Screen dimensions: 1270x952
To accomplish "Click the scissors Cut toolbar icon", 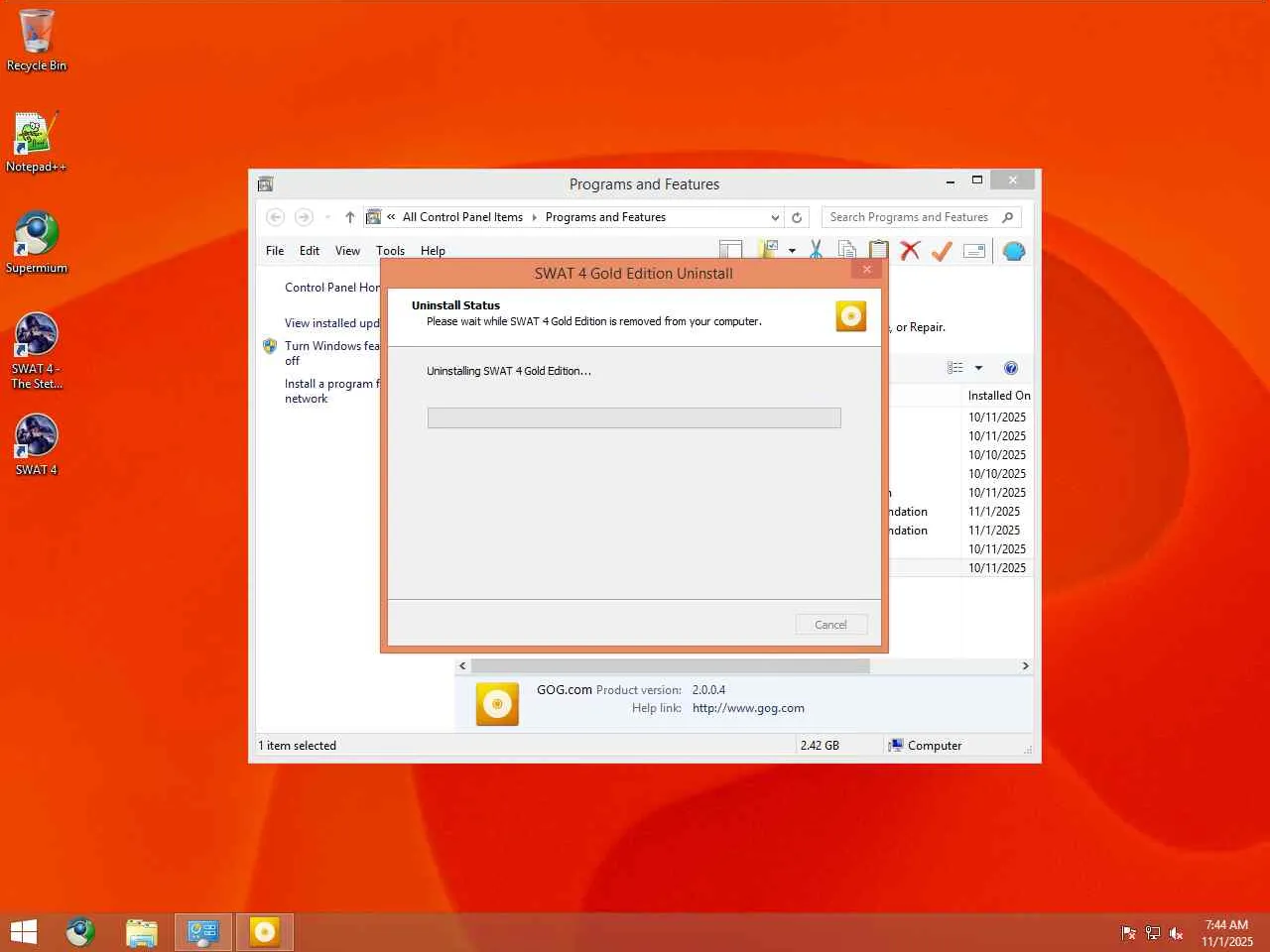I will click(x=816, y=250).
